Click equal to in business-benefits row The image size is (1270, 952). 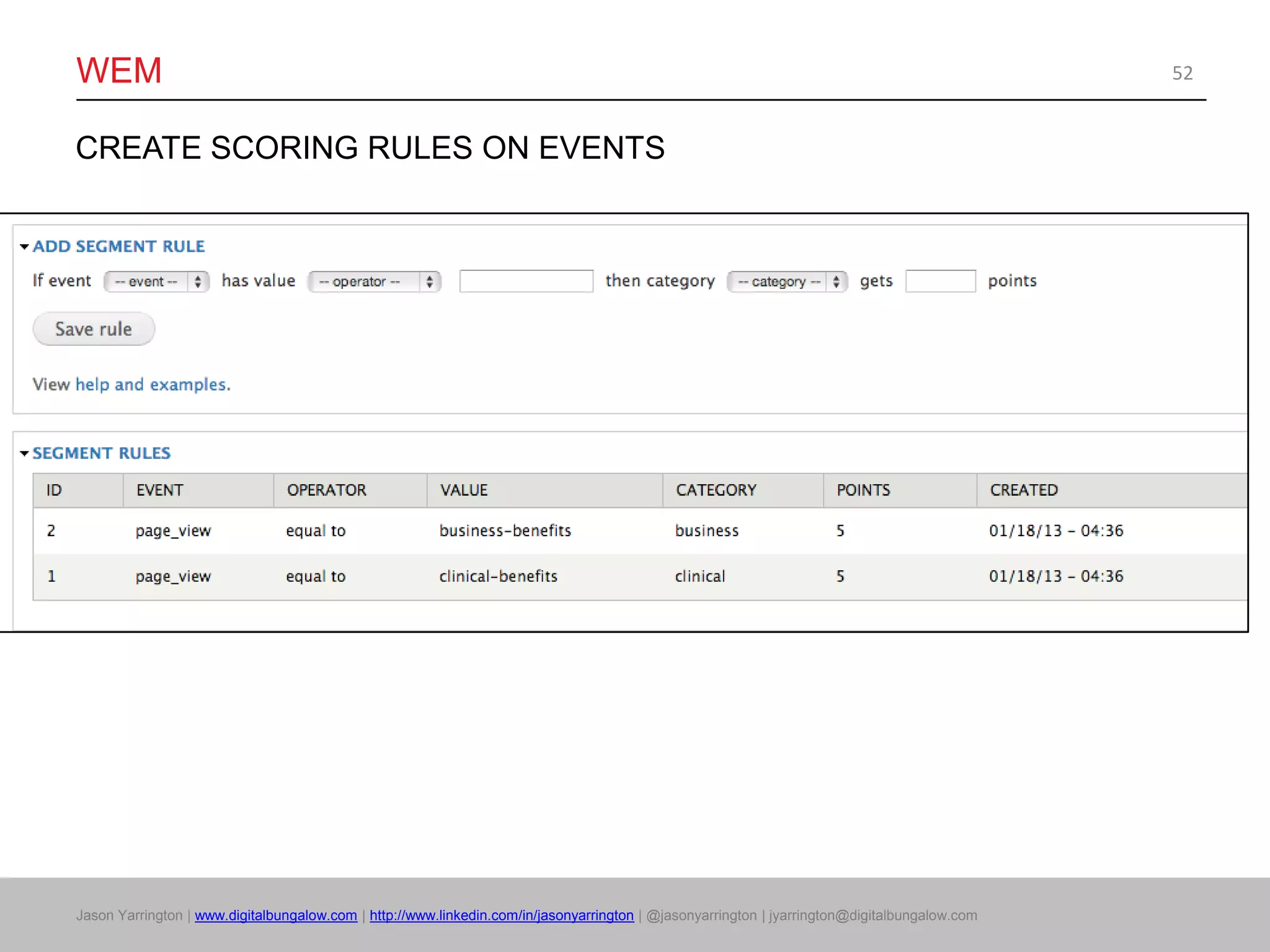(x=316, y=532)
